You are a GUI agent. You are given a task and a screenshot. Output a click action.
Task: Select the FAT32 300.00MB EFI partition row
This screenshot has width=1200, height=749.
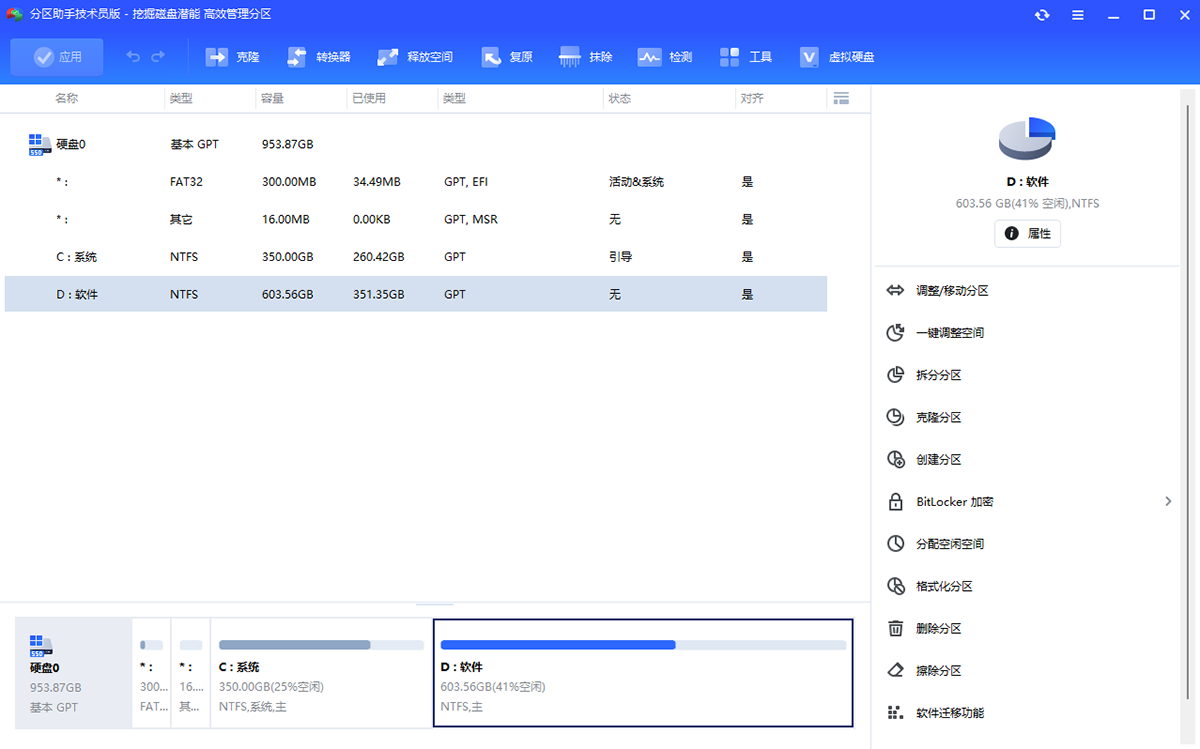point(416,182)
